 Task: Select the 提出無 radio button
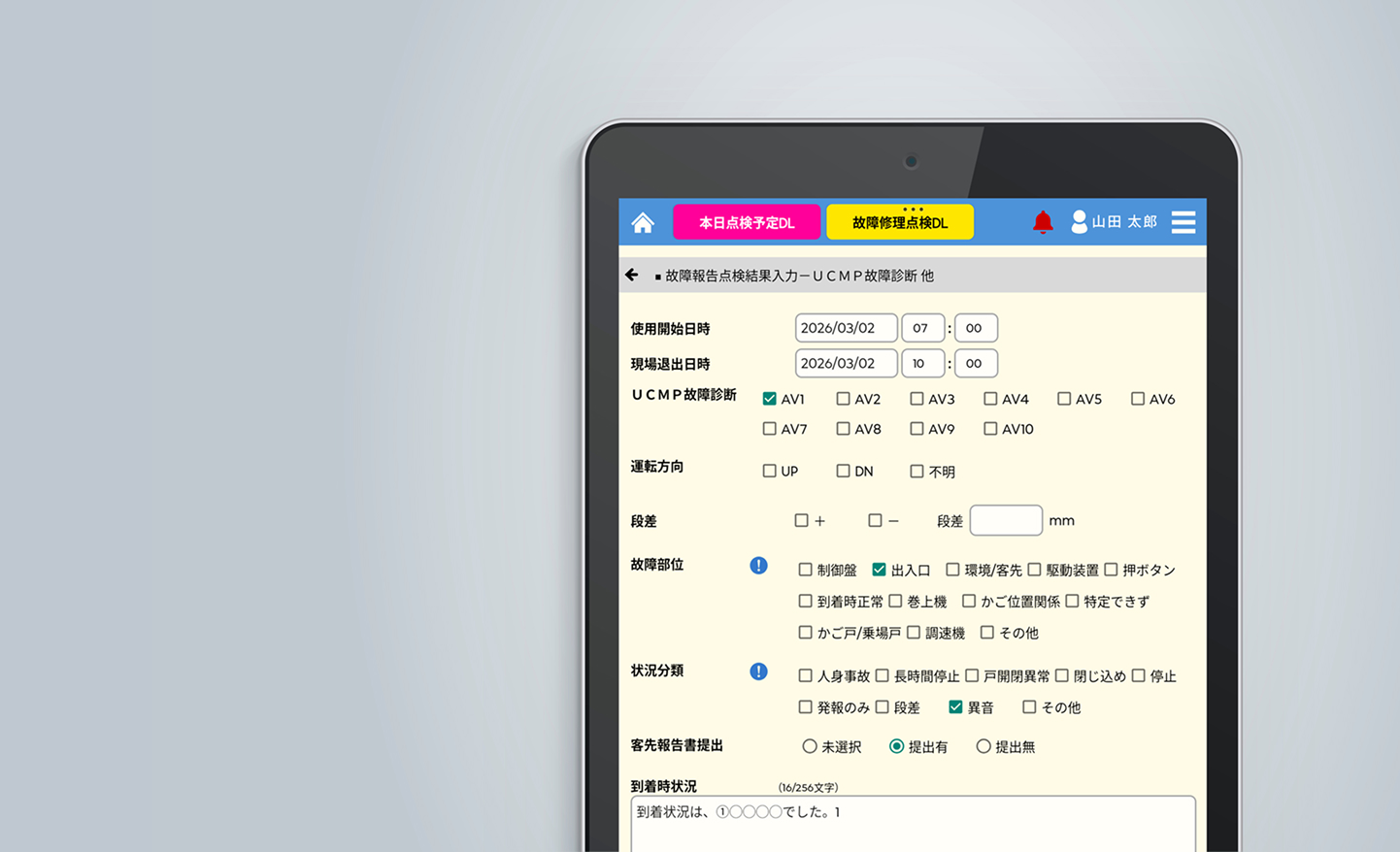(x=983, y=746)
